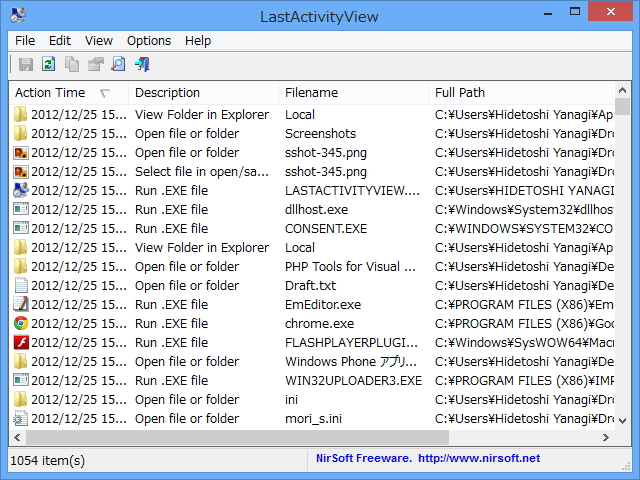Open the File menu
This screenshot has height=480, width=640.
pos(25,41)
